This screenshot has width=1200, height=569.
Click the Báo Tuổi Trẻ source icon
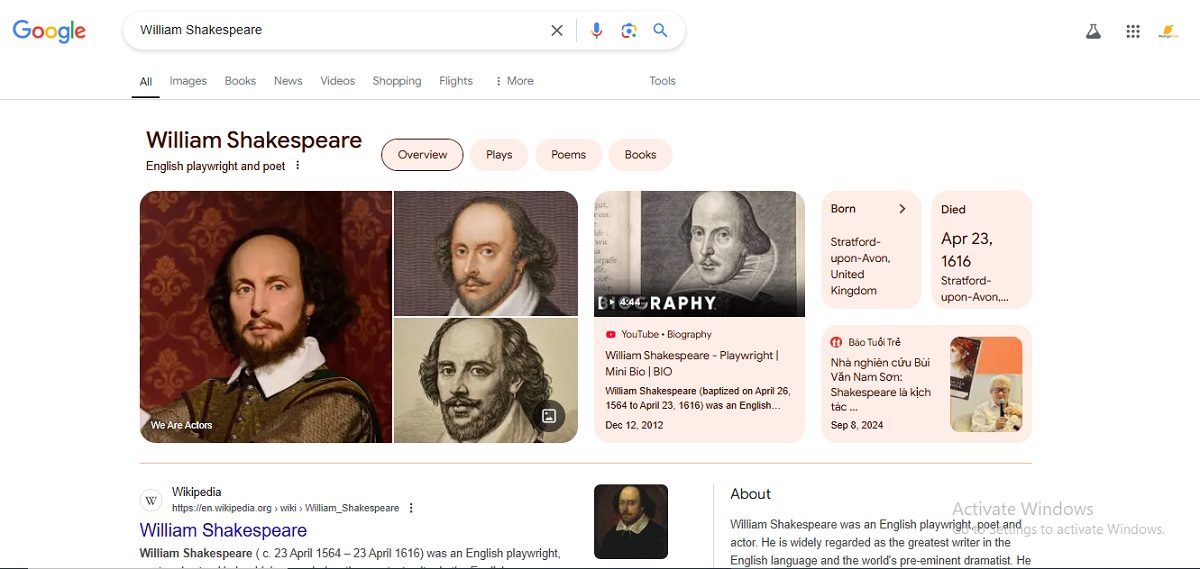[837, 342]
